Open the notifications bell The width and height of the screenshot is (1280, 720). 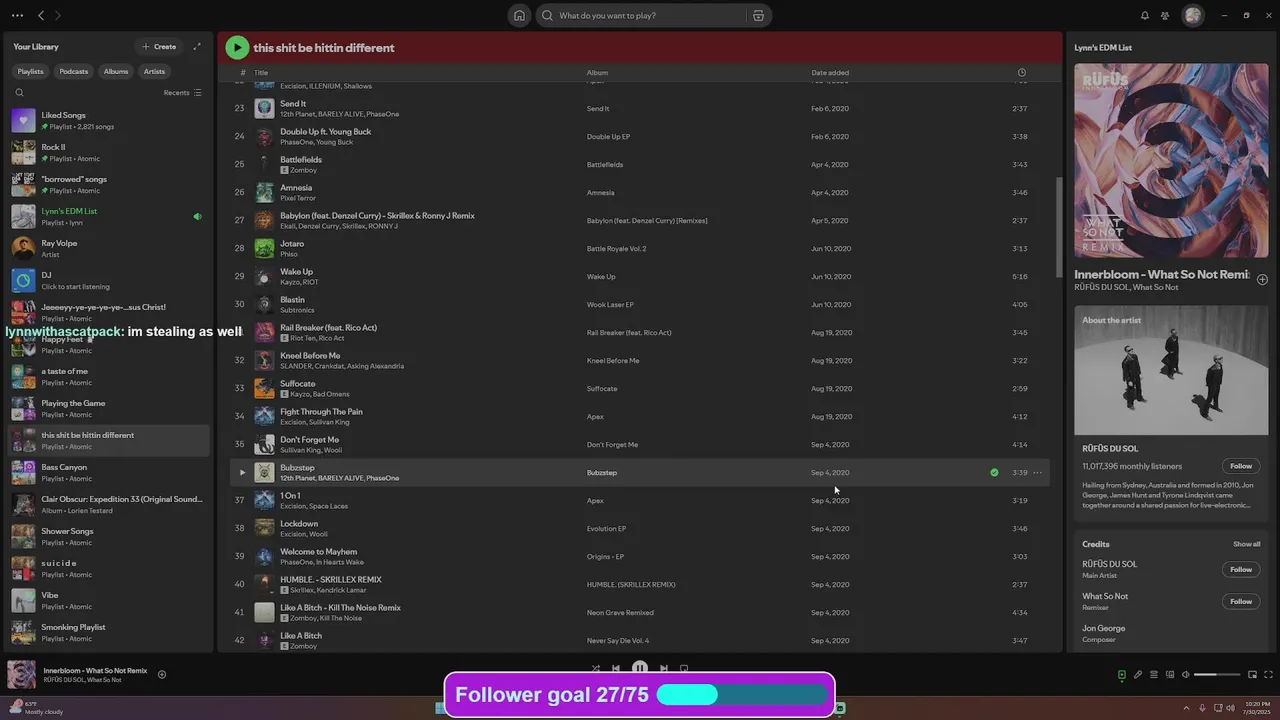click(1145, 15)
